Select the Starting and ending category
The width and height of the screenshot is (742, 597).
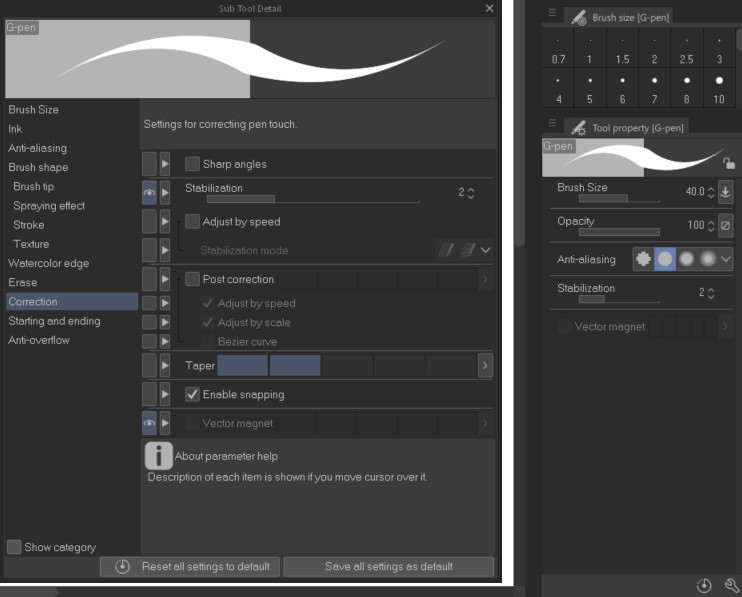click(54, 321)
